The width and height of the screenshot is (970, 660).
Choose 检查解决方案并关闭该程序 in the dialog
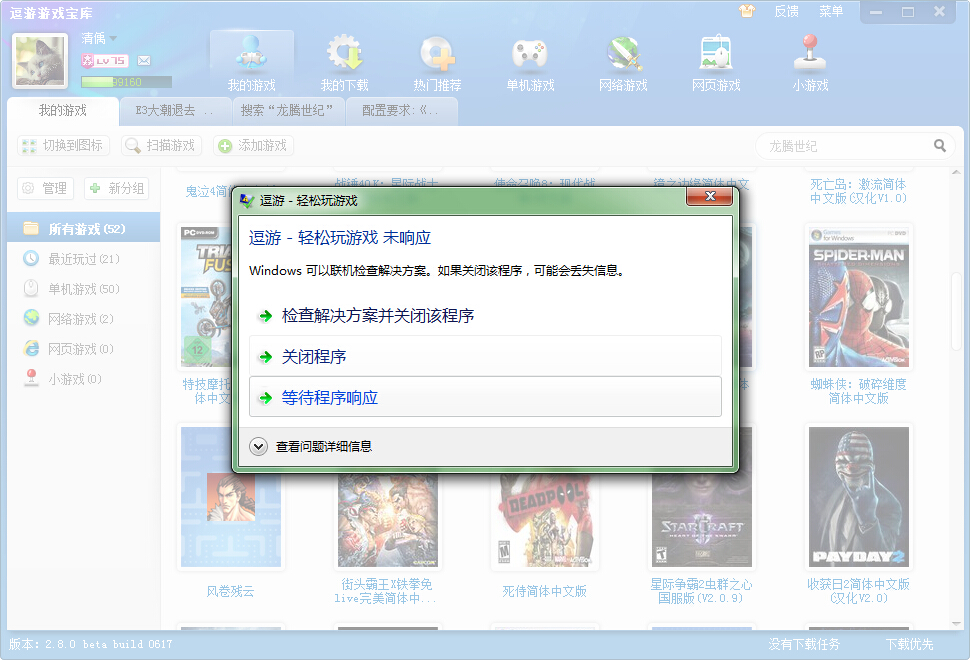click(x=485, y=315)
